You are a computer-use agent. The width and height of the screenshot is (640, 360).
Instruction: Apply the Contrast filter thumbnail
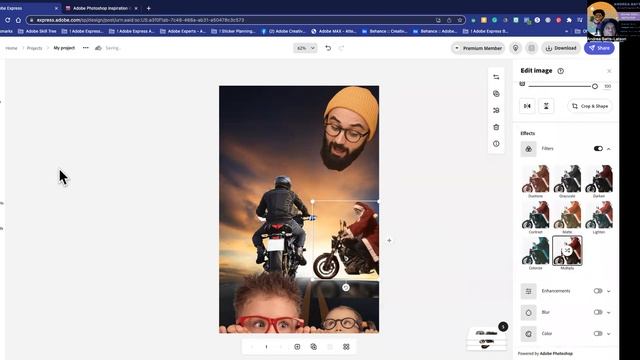(536, 215)
